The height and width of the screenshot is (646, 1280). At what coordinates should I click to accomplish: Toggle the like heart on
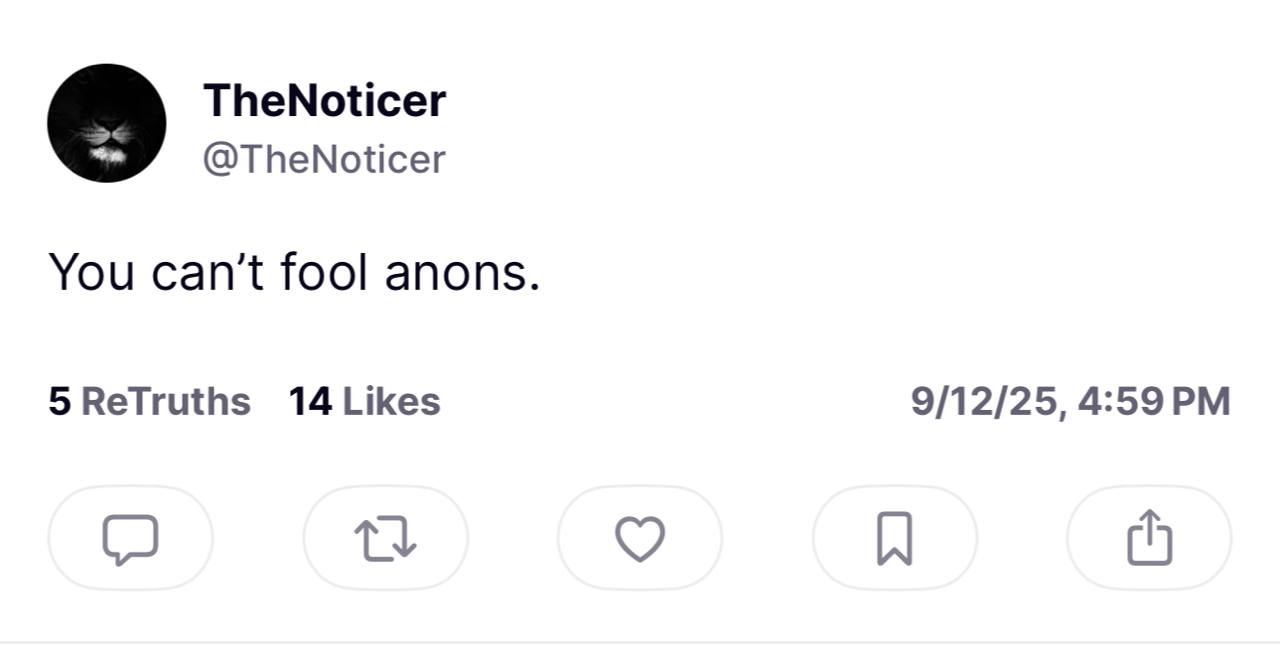coord(640,538)
